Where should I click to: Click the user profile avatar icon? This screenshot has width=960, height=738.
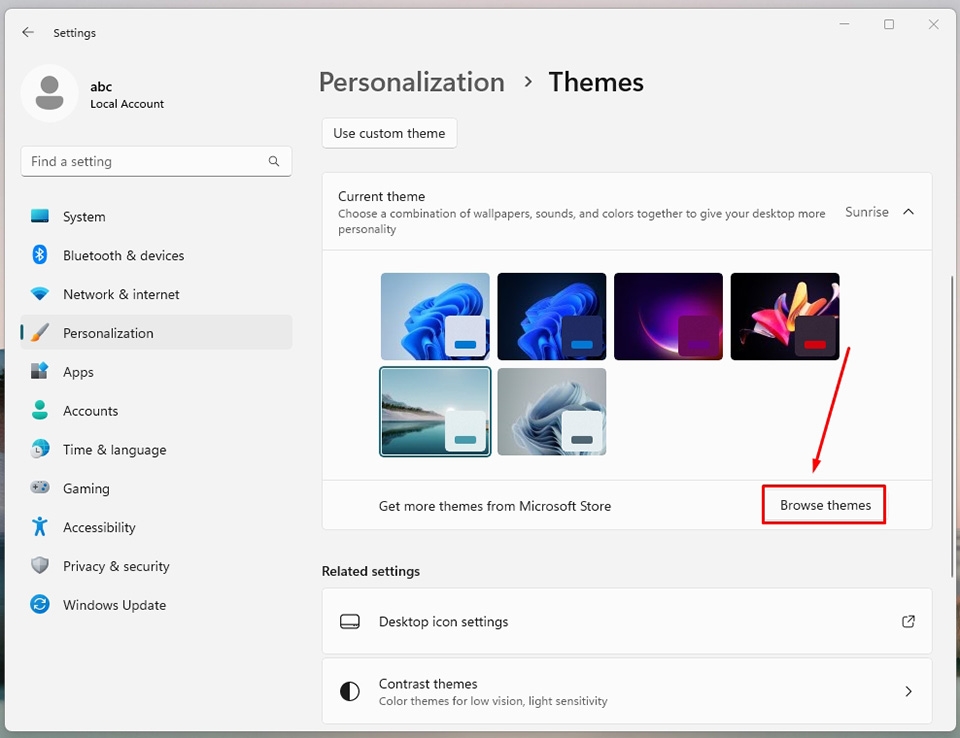click(50, 93)
